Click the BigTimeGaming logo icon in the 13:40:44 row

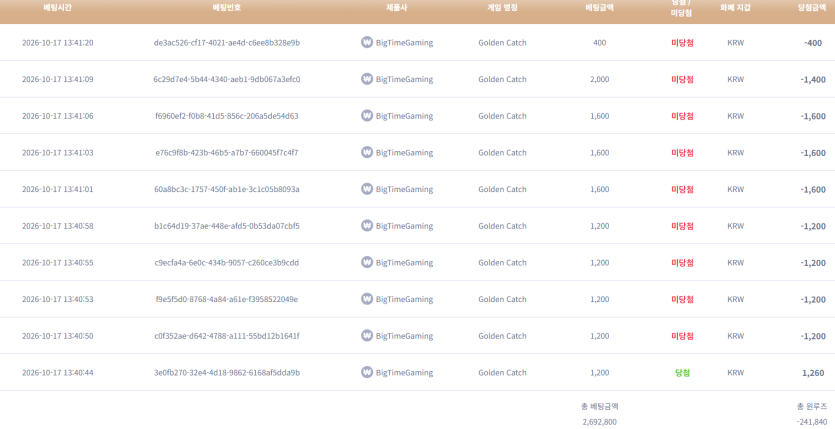pos(367,373)
